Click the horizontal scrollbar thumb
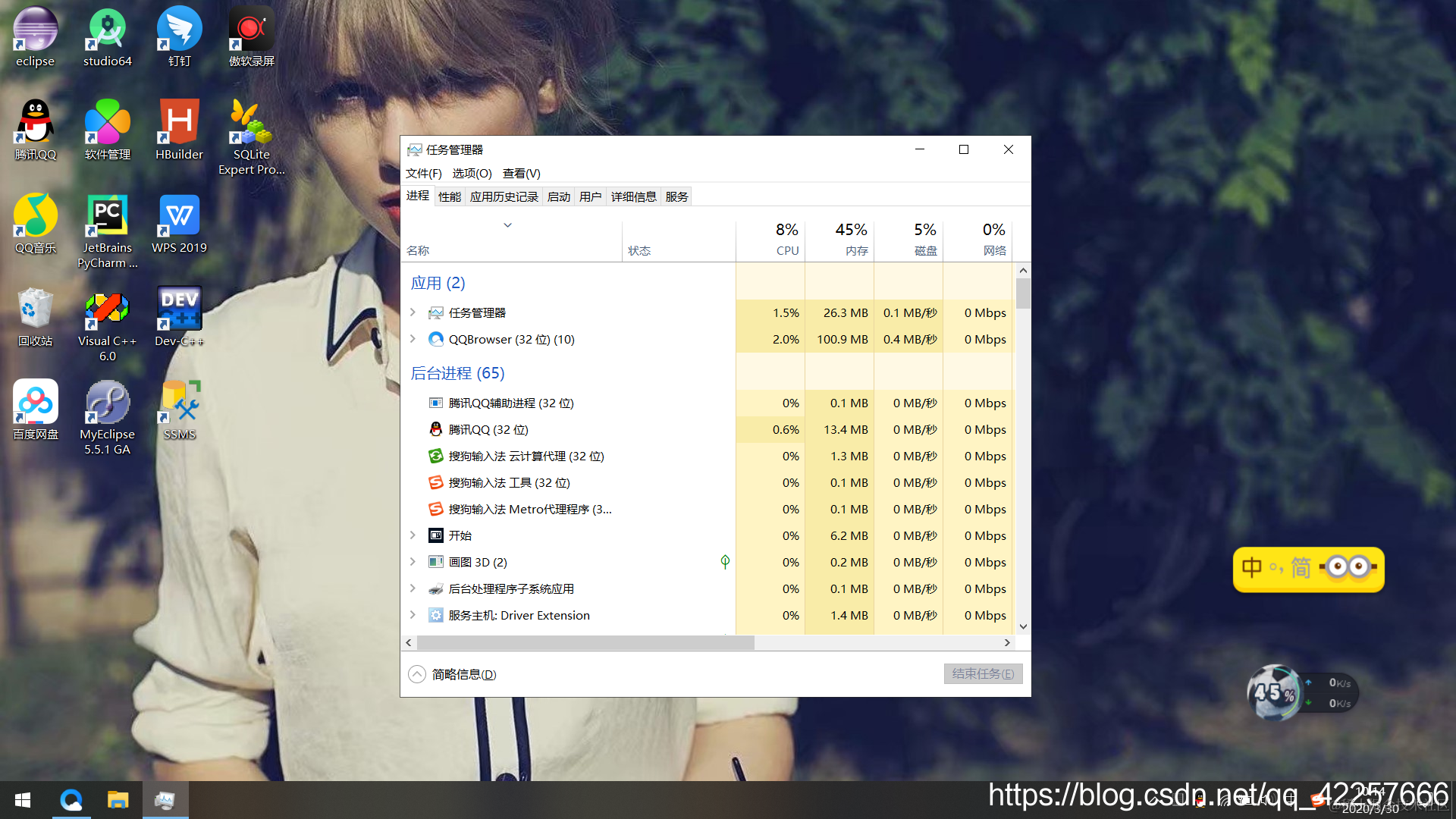Viewport: 1456px width, 819px height. click(x=585, y=642)
